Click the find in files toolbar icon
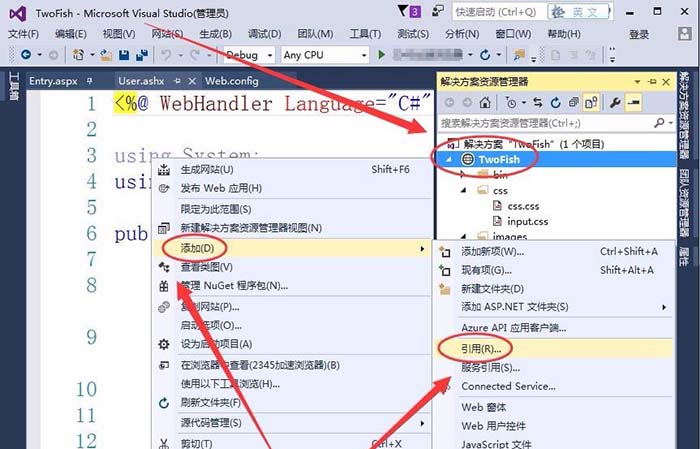The image size is (700, 449). point(518,55)
